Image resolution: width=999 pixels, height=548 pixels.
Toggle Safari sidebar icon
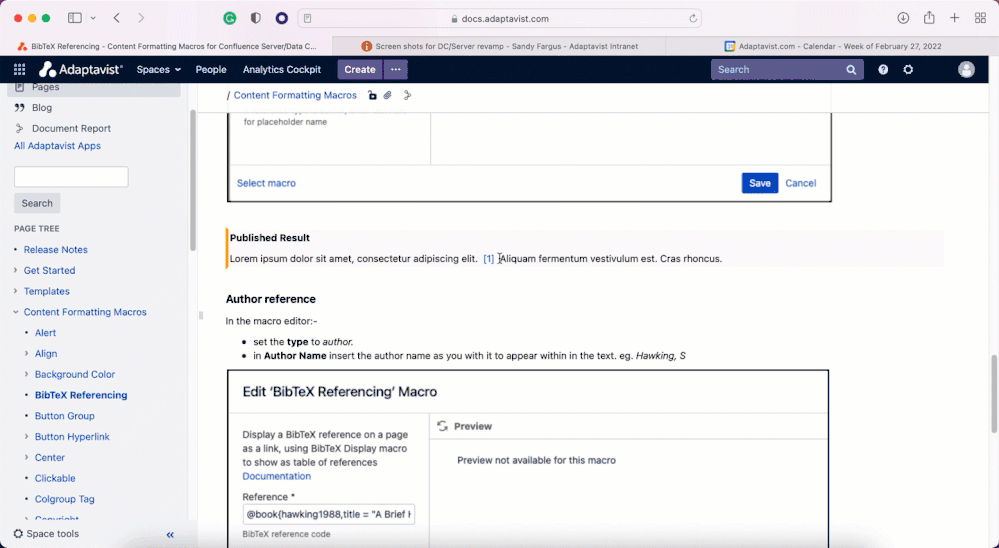(x=75, y=18)
